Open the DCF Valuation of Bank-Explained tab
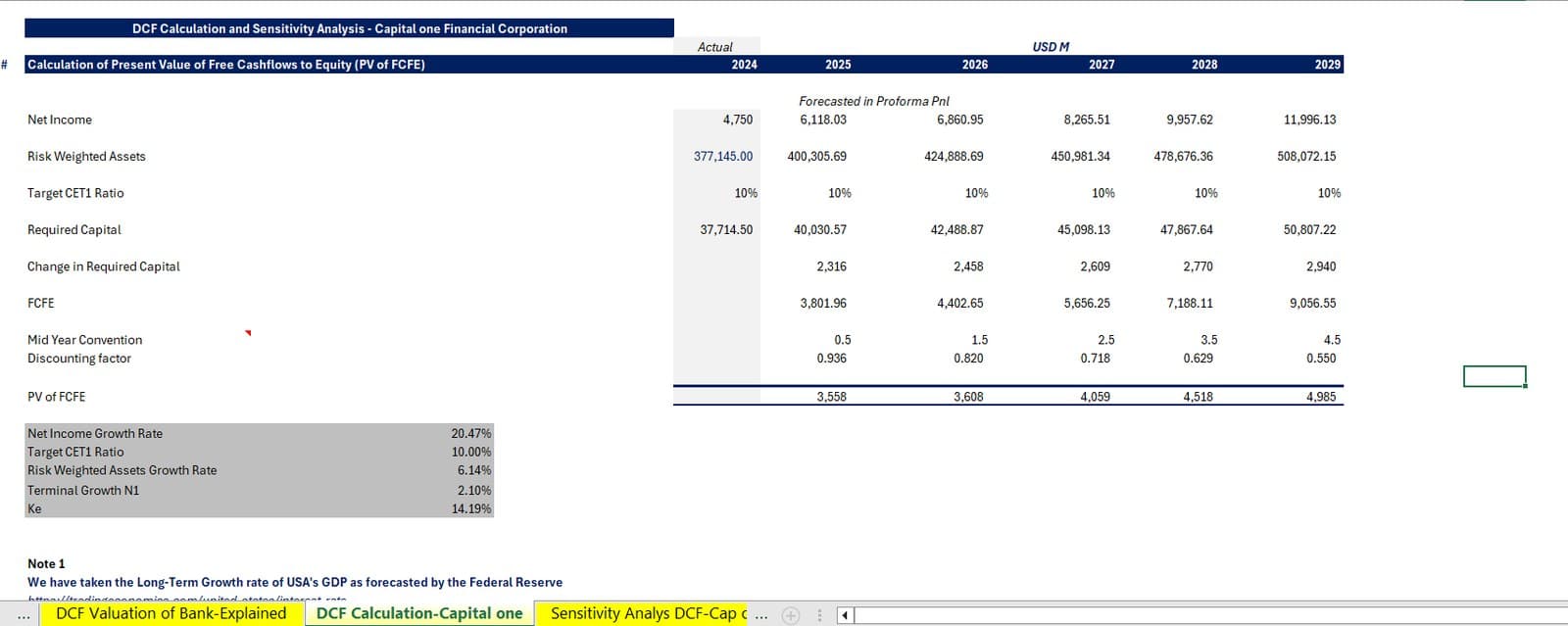The image size is (1568, 626). 171,613
